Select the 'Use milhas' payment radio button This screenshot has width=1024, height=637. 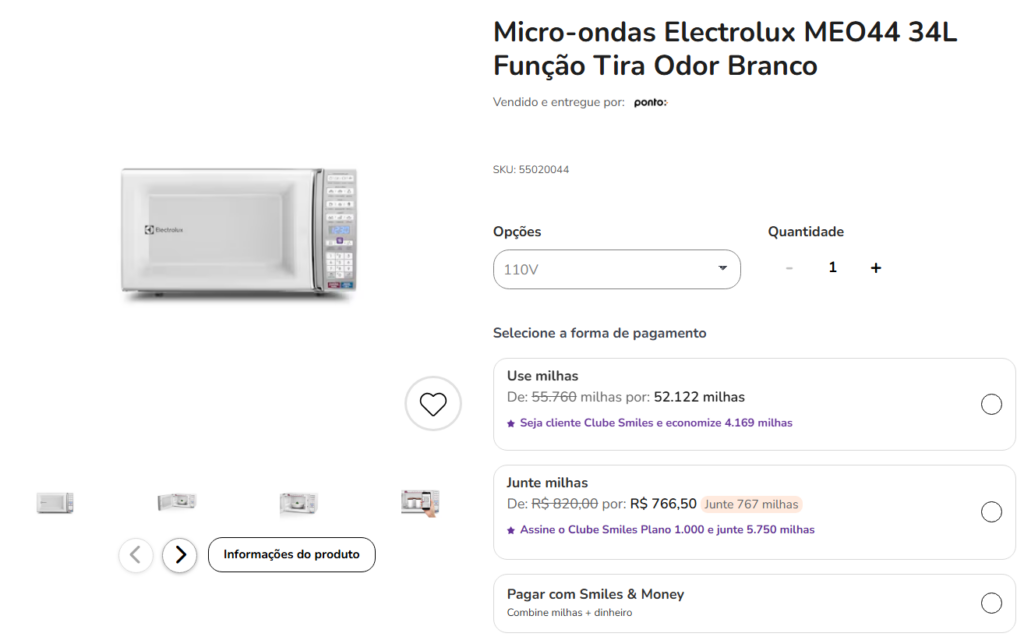click(991, 404)
